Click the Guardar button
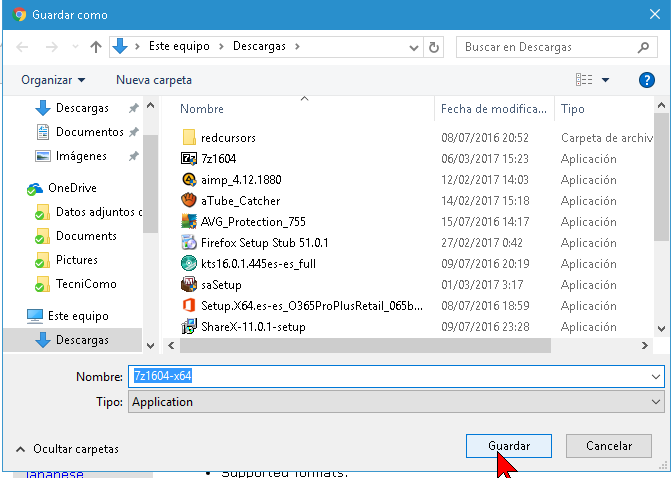 pyautogui.click(x=508, y=446)
